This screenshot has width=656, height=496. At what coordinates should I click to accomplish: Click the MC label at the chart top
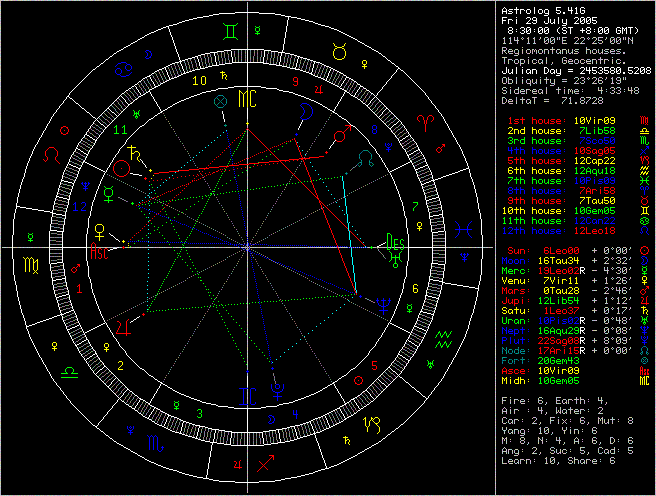(246, 98)
